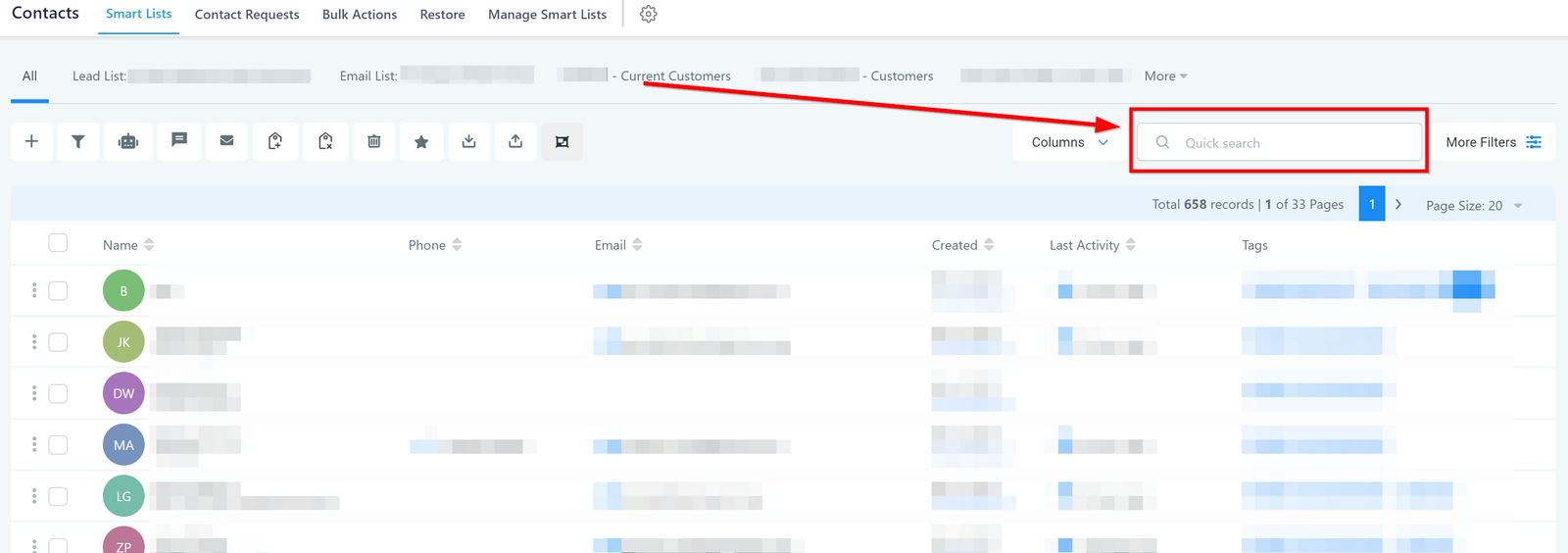The width and height of the screenshot is (1568, 553).
Task: Toggle the select-all checkbox in header
Action: point(58,243)
